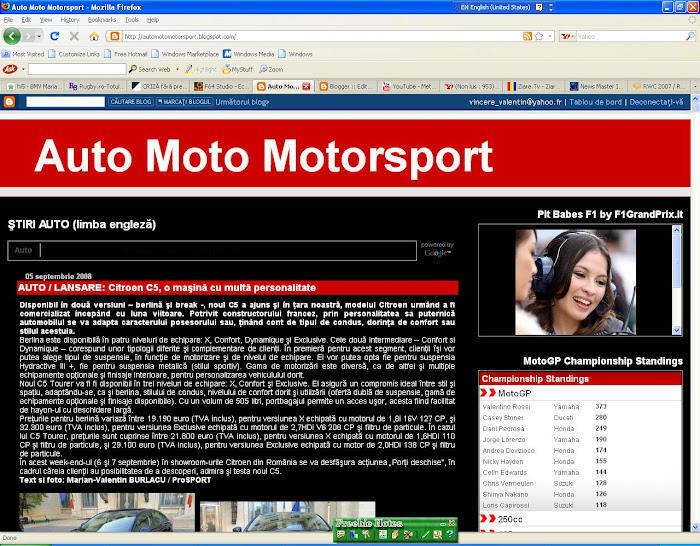Open the Bookmarks menu
Viewport: 700px width, 546px height.
(x=102, y=20)
